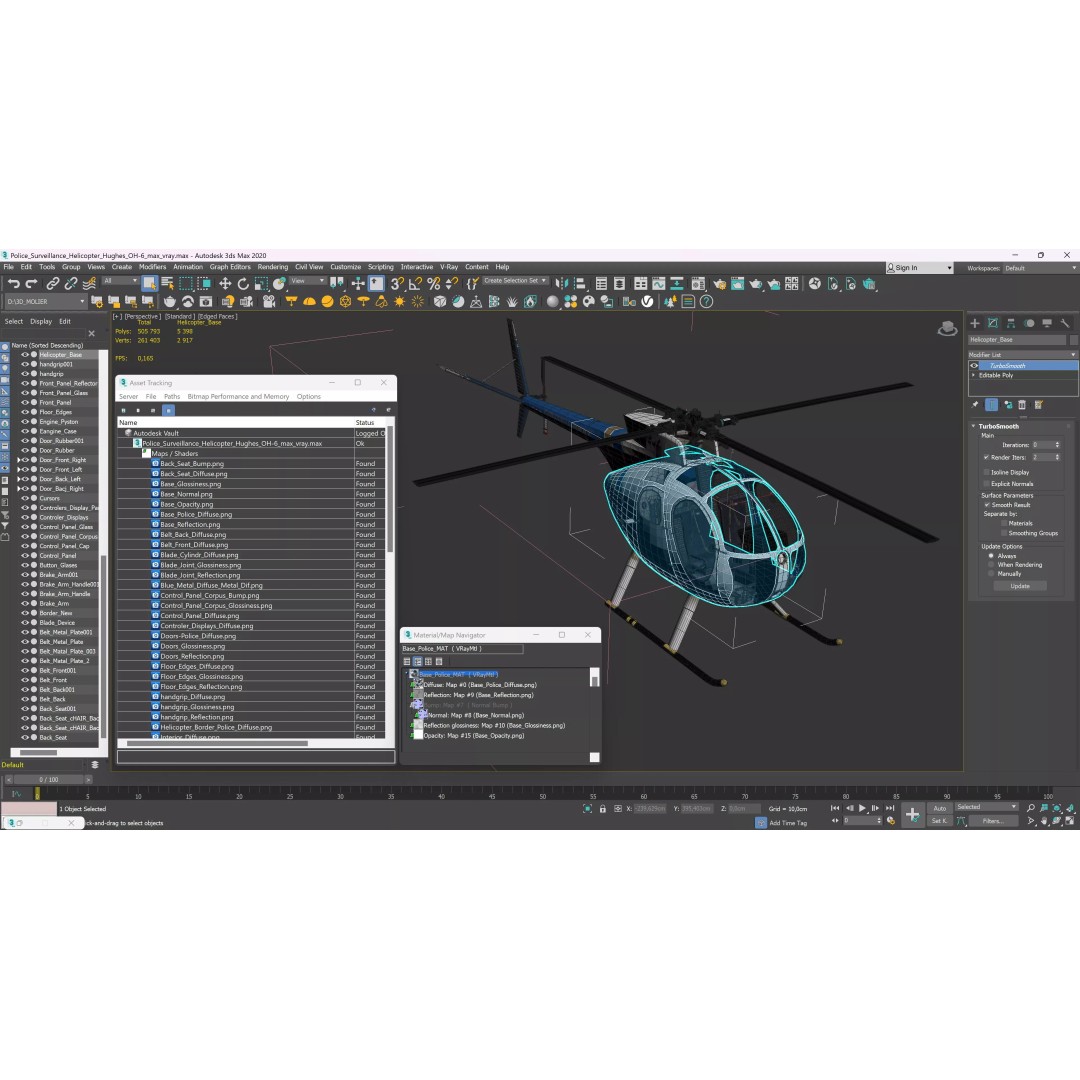Open the toolbar help question-mark icon

[x=706, y=302]
